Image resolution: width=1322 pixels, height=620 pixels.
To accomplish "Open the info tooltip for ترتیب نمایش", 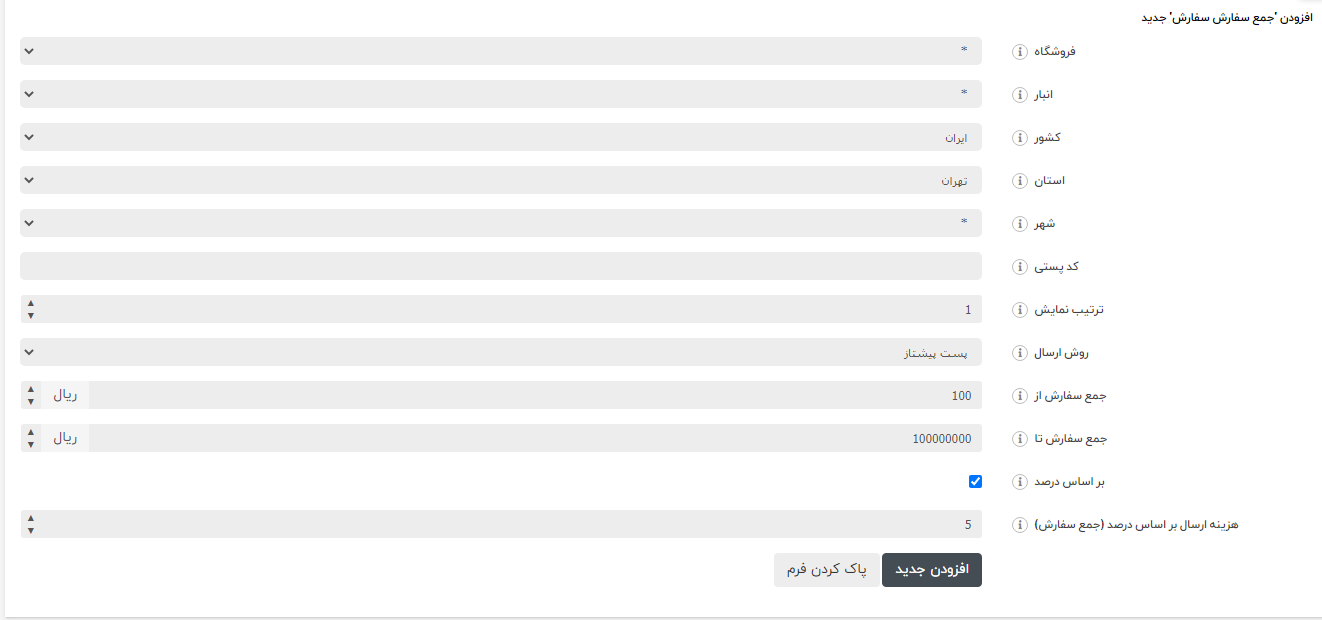I will [1019, 309].
